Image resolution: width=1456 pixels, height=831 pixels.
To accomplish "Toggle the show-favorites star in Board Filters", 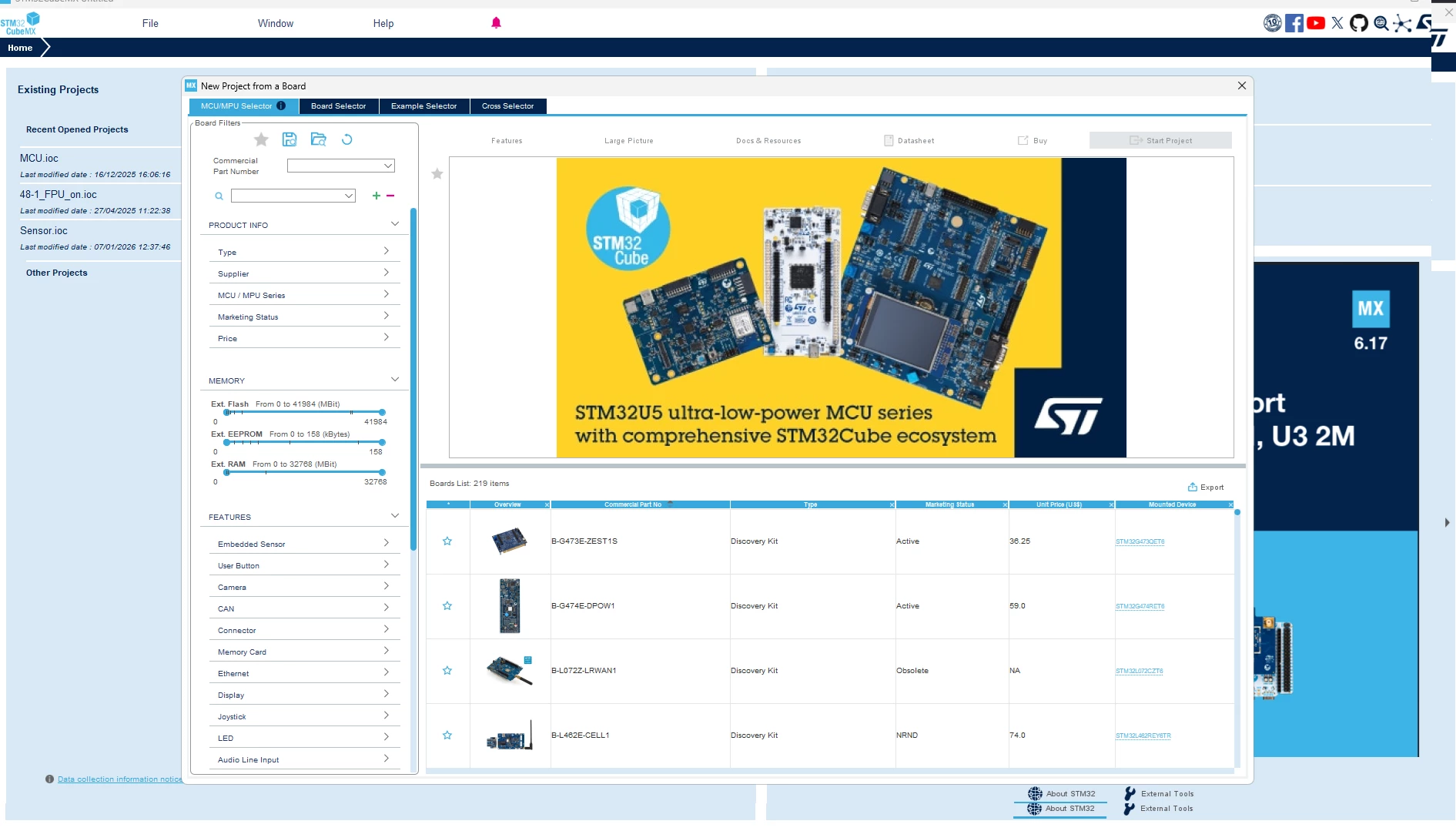I will click(261, 139).
